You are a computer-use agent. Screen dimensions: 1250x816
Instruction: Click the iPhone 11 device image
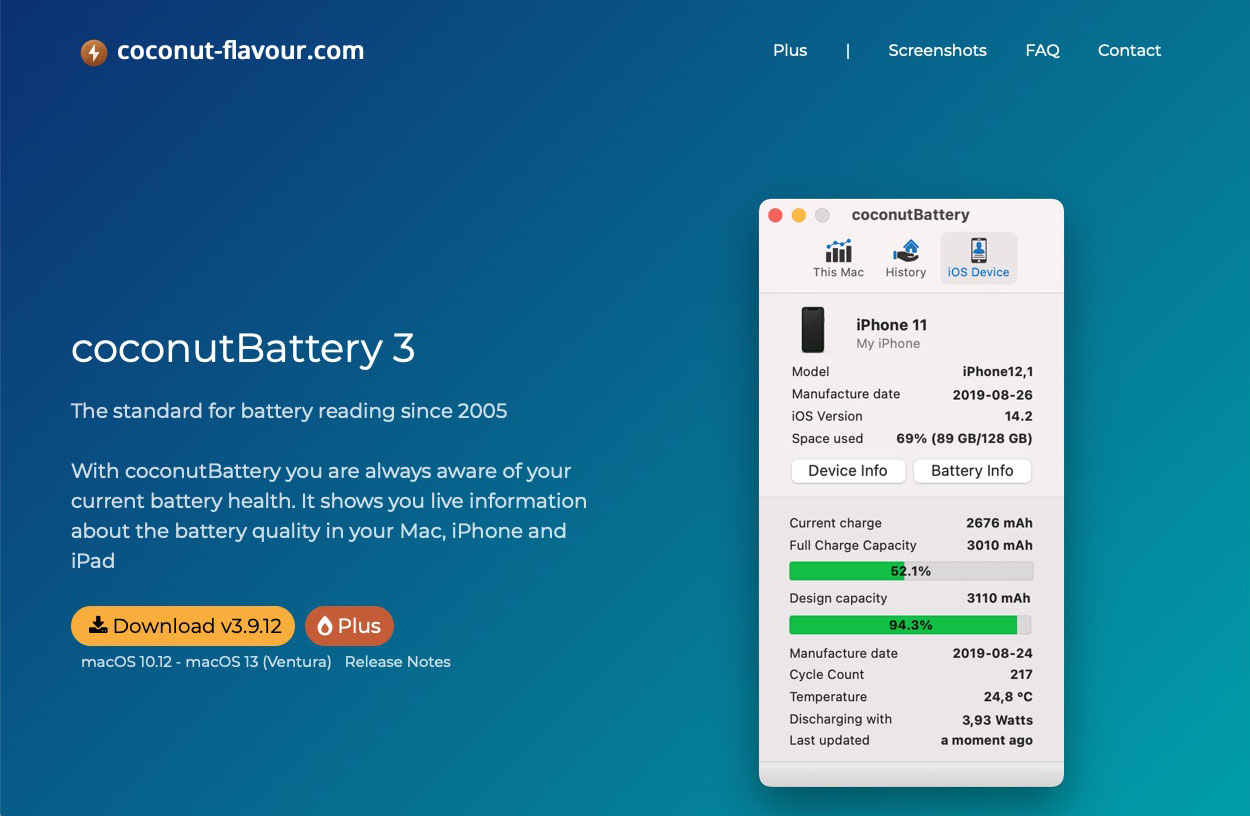click(x=813, y=330)
